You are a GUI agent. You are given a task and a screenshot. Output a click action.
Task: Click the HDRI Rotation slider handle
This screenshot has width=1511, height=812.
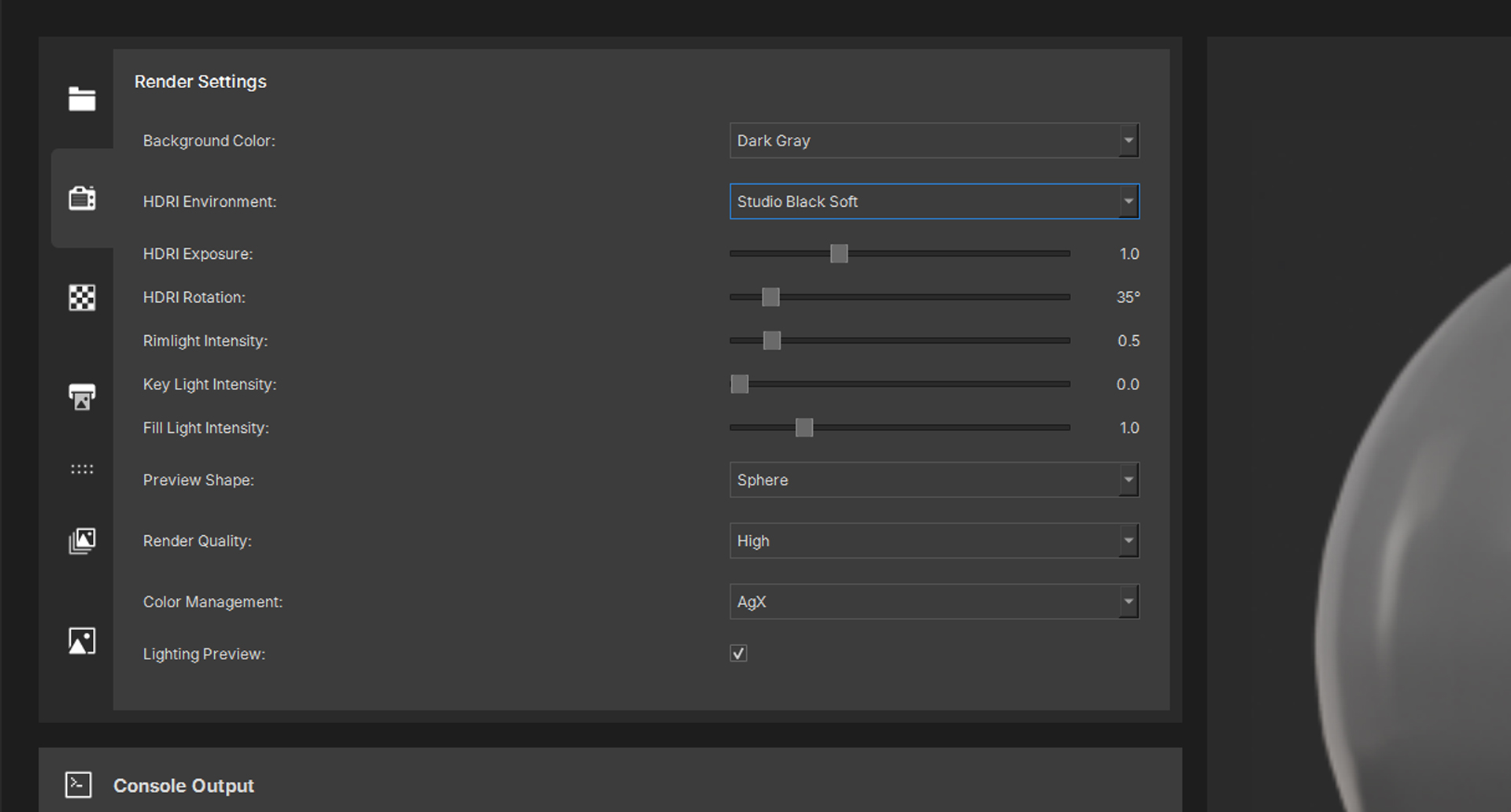[x=770, y=297]
